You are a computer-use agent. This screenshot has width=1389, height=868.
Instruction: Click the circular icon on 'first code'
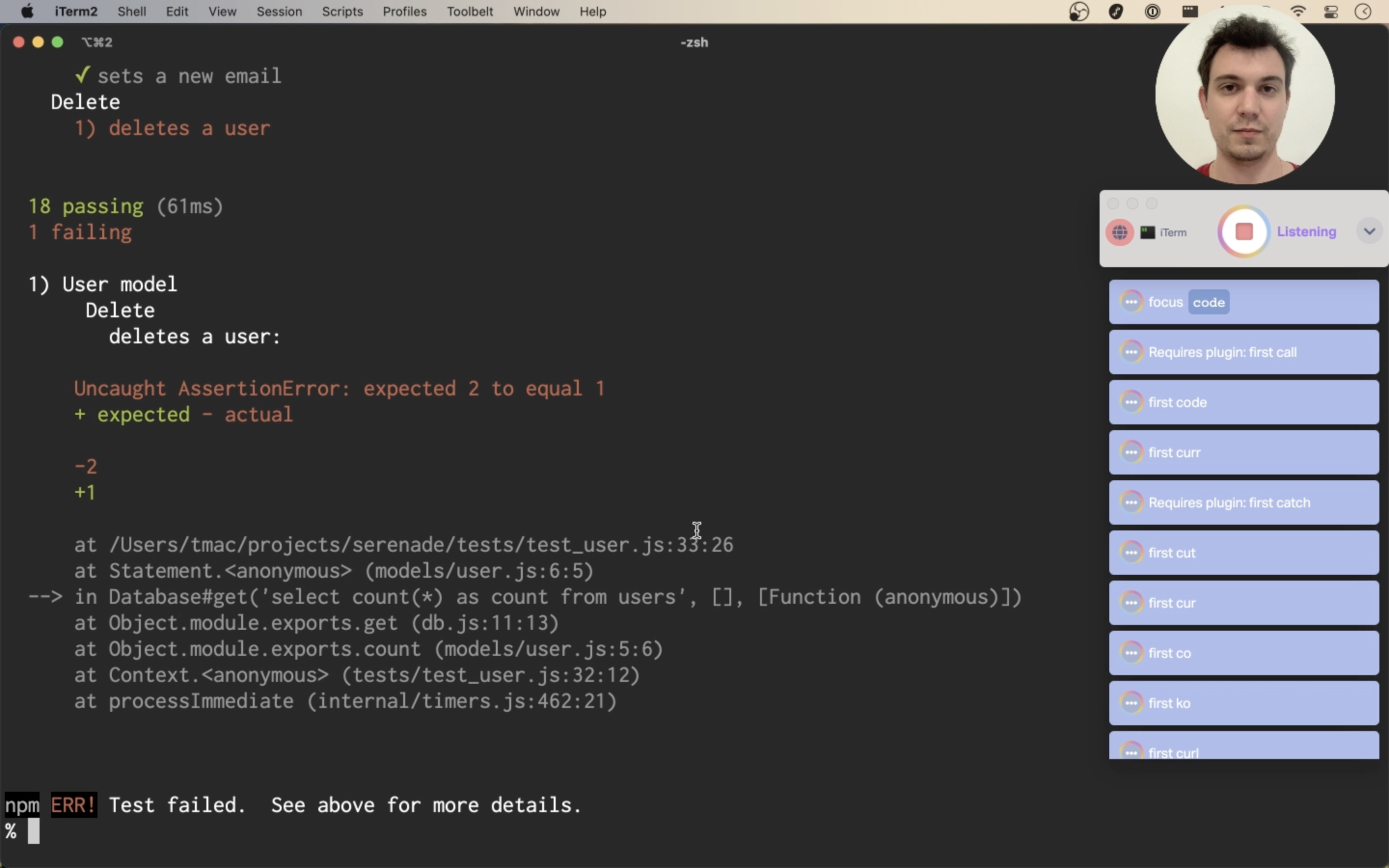click(x=1131, y=403)
